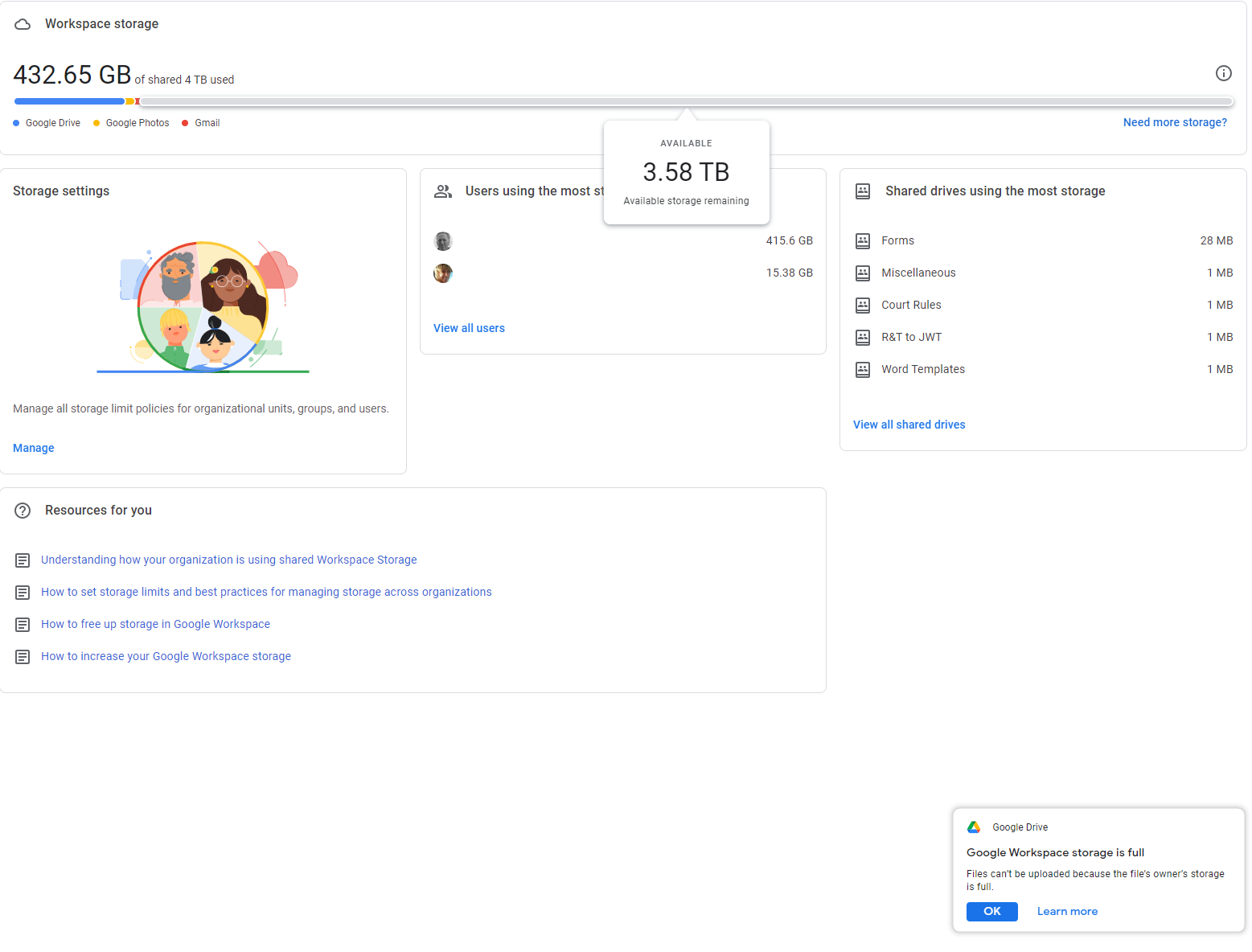Click the Gmail legend label
Screen dimensions: 1252x952
[207, 123]
